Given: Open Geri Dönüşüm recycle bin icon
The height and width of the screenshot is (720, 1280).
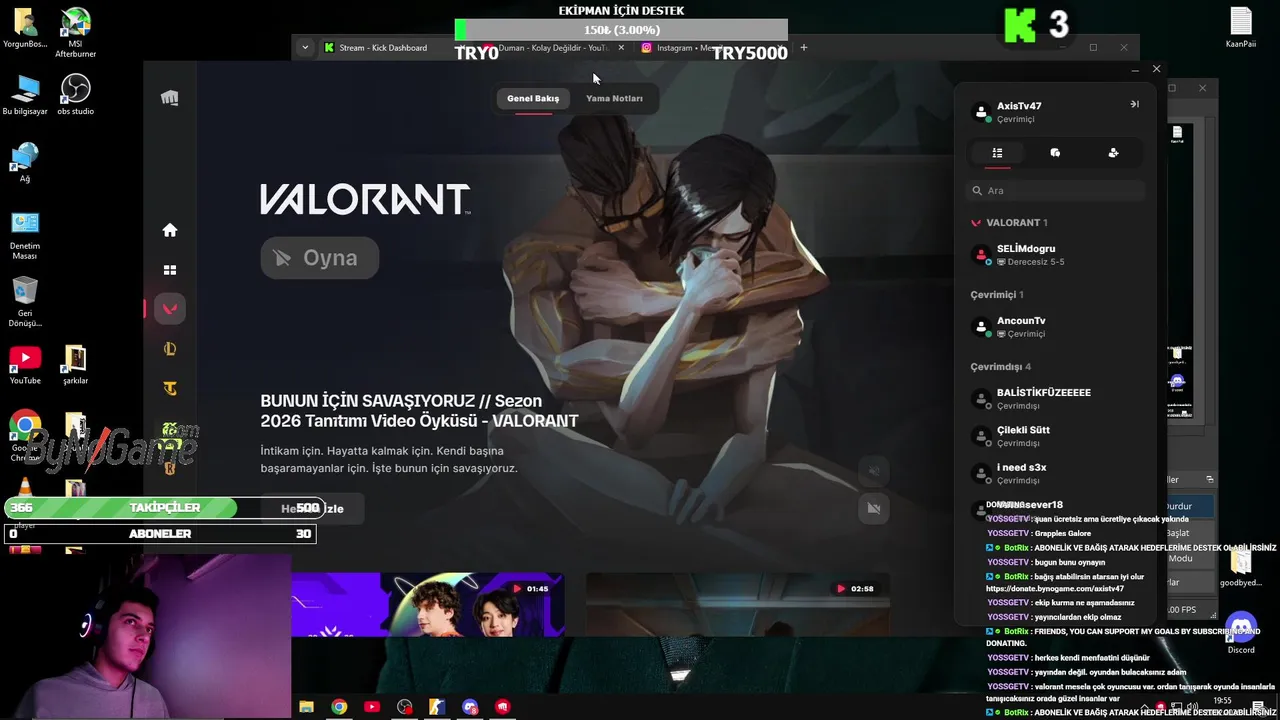Looking at the screenshot, I should click(25, 301).
